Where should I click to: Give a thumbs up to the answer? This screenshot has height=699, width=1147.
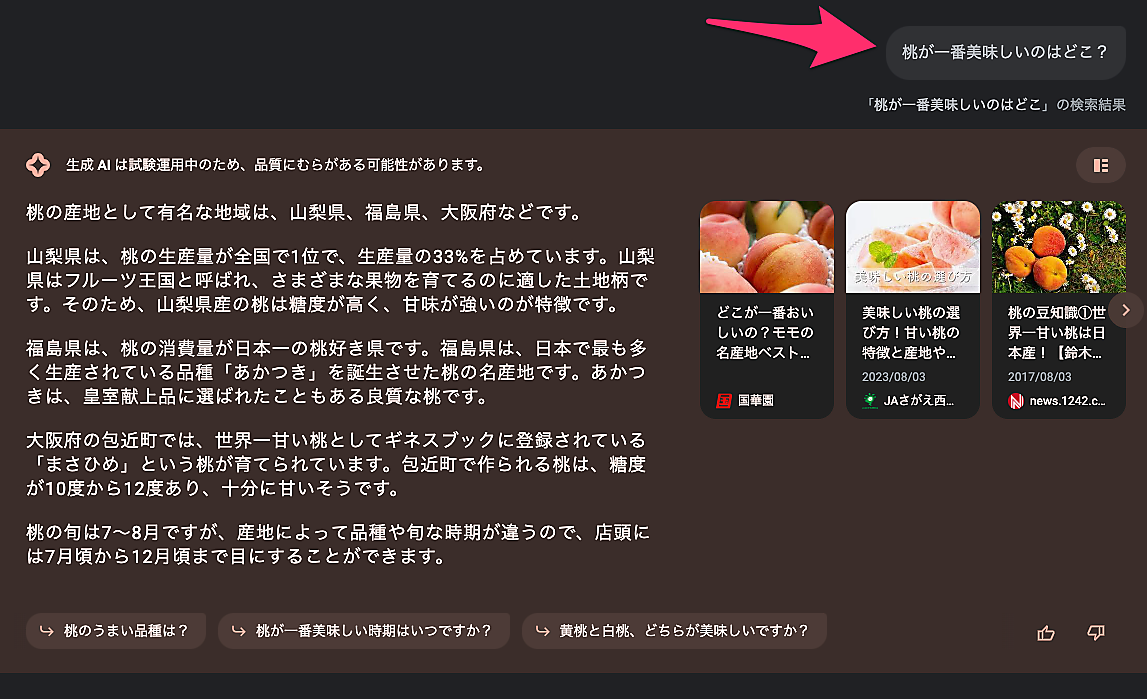(x=1046, y=632)
